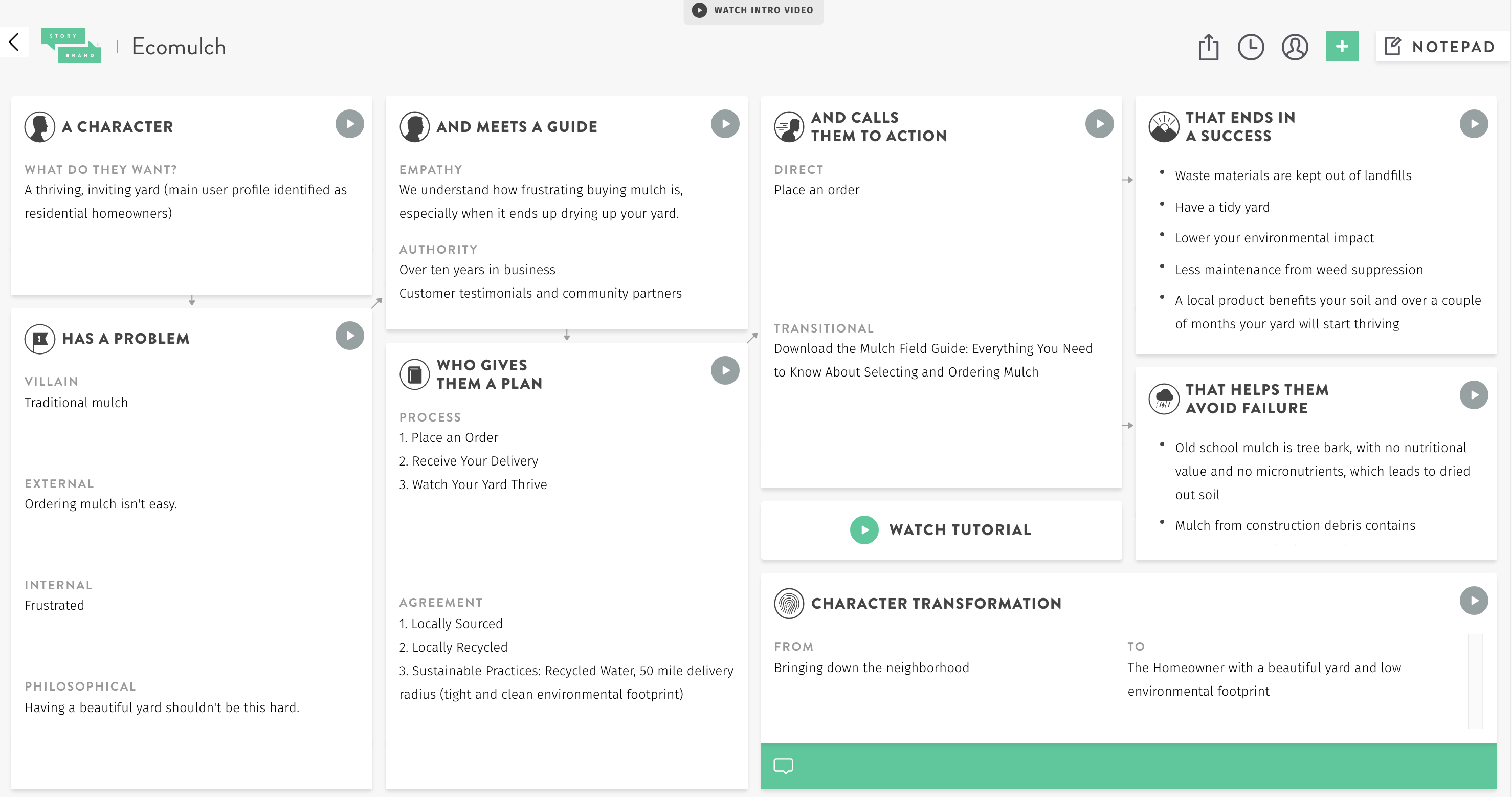Screen dimensions: 1512x797
Task: Open the comment bubble icon in green bar
Action: pos(783,766)
